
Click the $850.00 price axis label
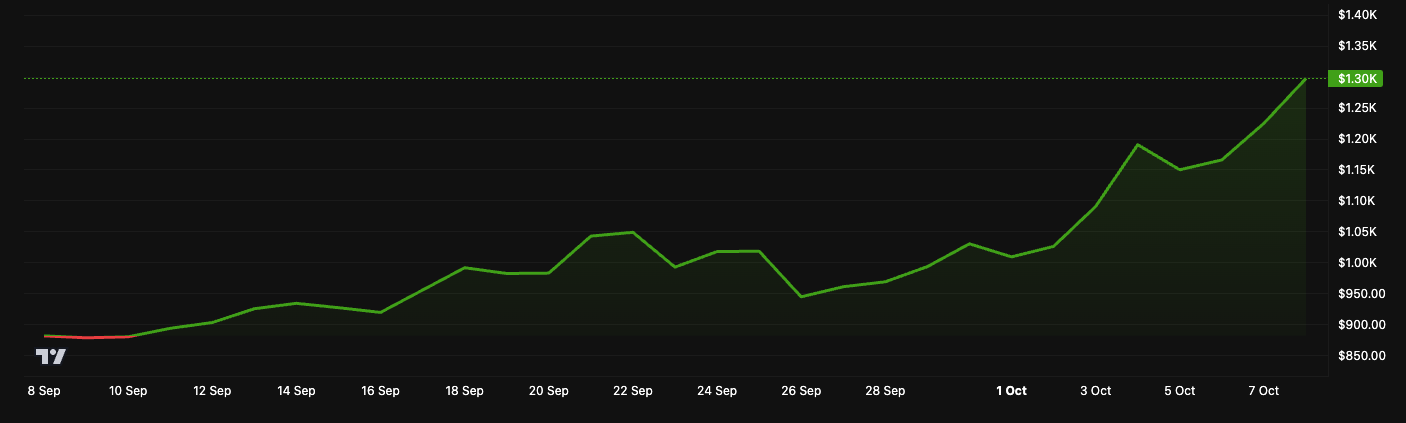[1358, 356]
